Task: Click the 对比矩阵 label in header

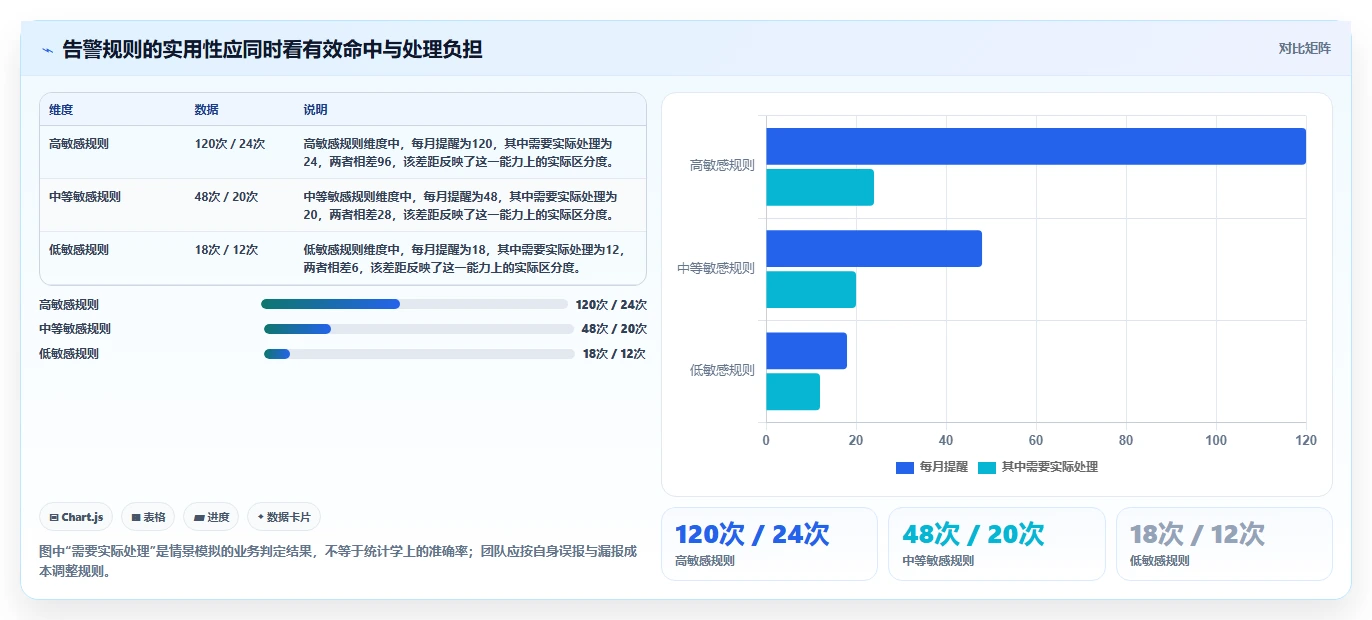Action: point(1304,48)
